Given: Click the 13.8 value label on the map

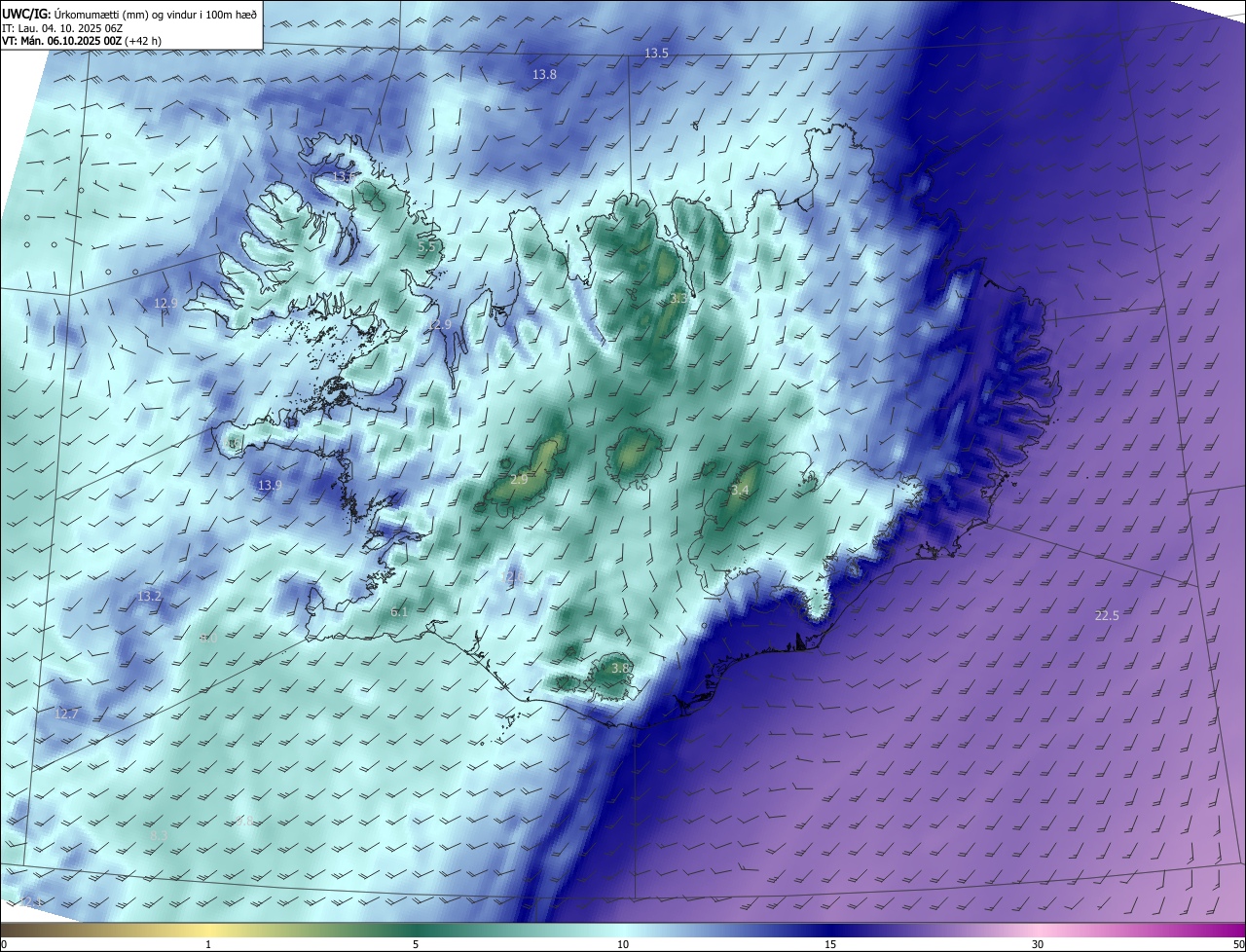Looking at the screenshot, I should 544,74.
